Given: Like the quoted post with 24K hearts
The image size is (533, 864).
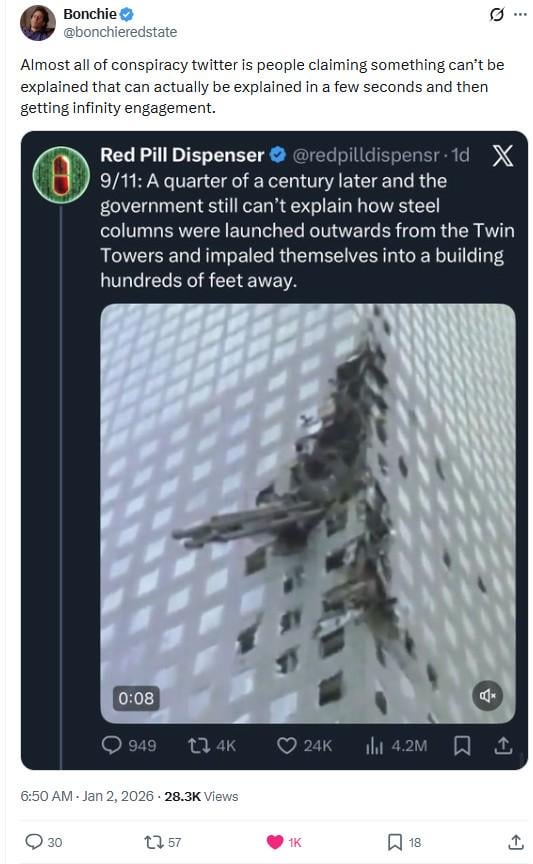Looking at the screenshot, I should pos(287,746).
